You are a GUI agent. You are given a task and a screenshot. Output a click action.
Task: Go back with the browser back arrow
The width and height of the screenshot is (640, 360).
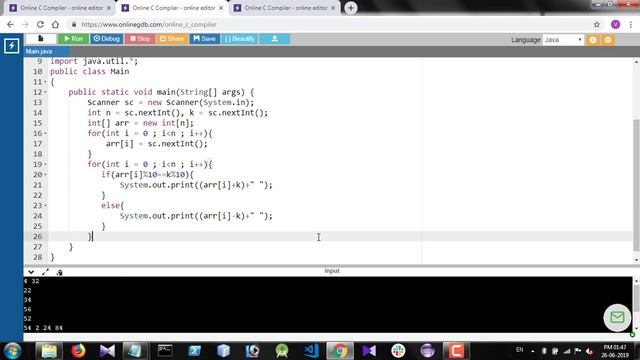pyautogui.click(x=11, y=24)
